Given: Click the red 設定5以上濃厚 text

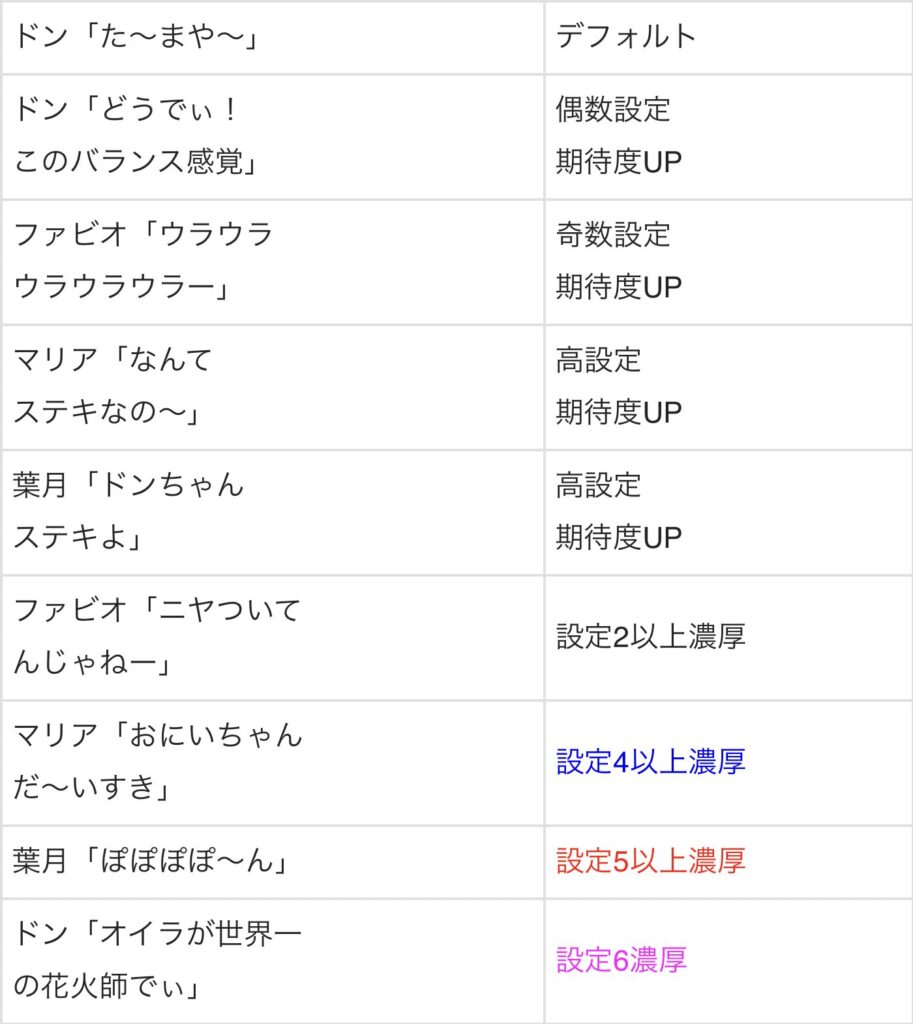Looking at the screenshot, I should (650, 861).
